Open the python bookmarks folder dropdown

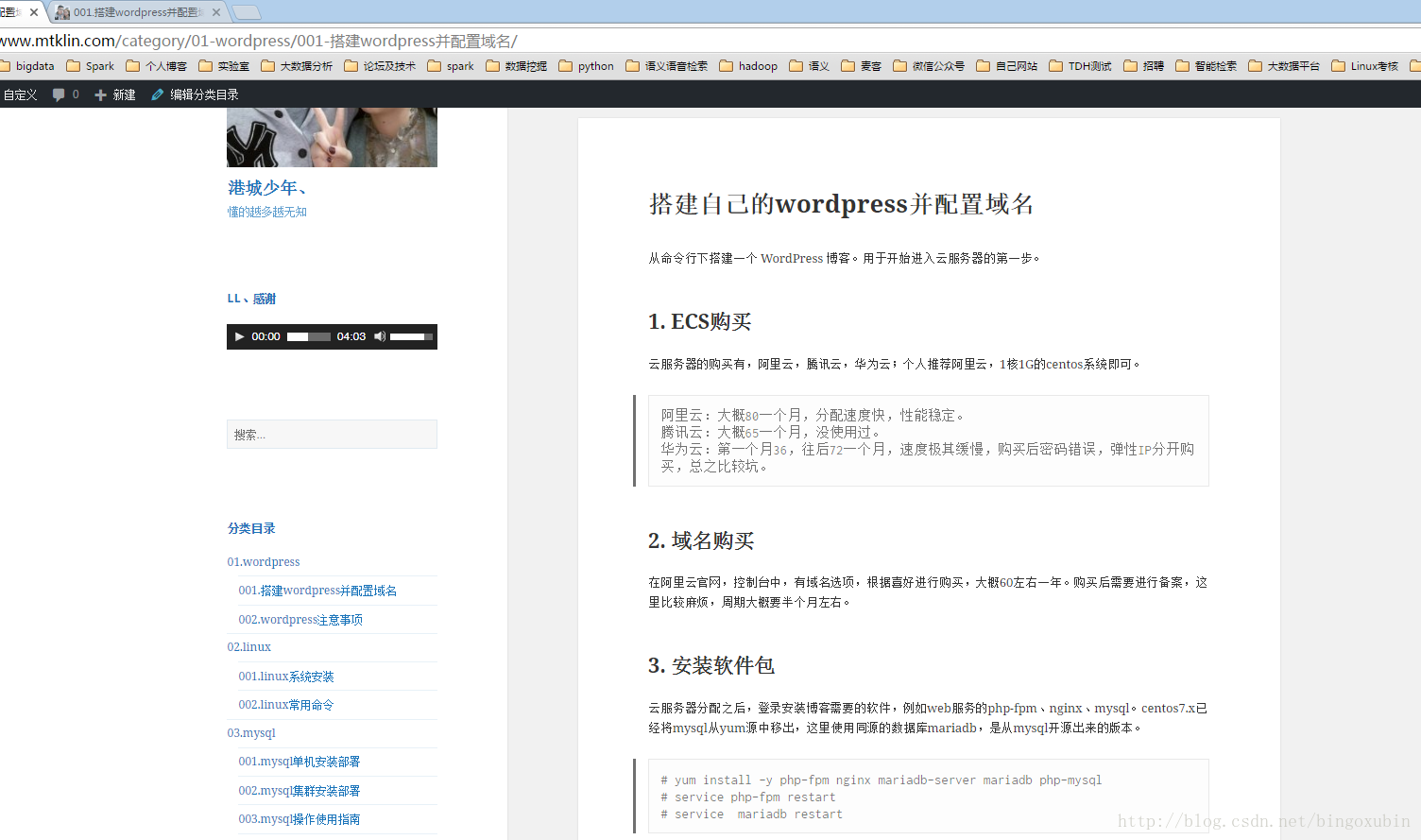click(586, 65)
